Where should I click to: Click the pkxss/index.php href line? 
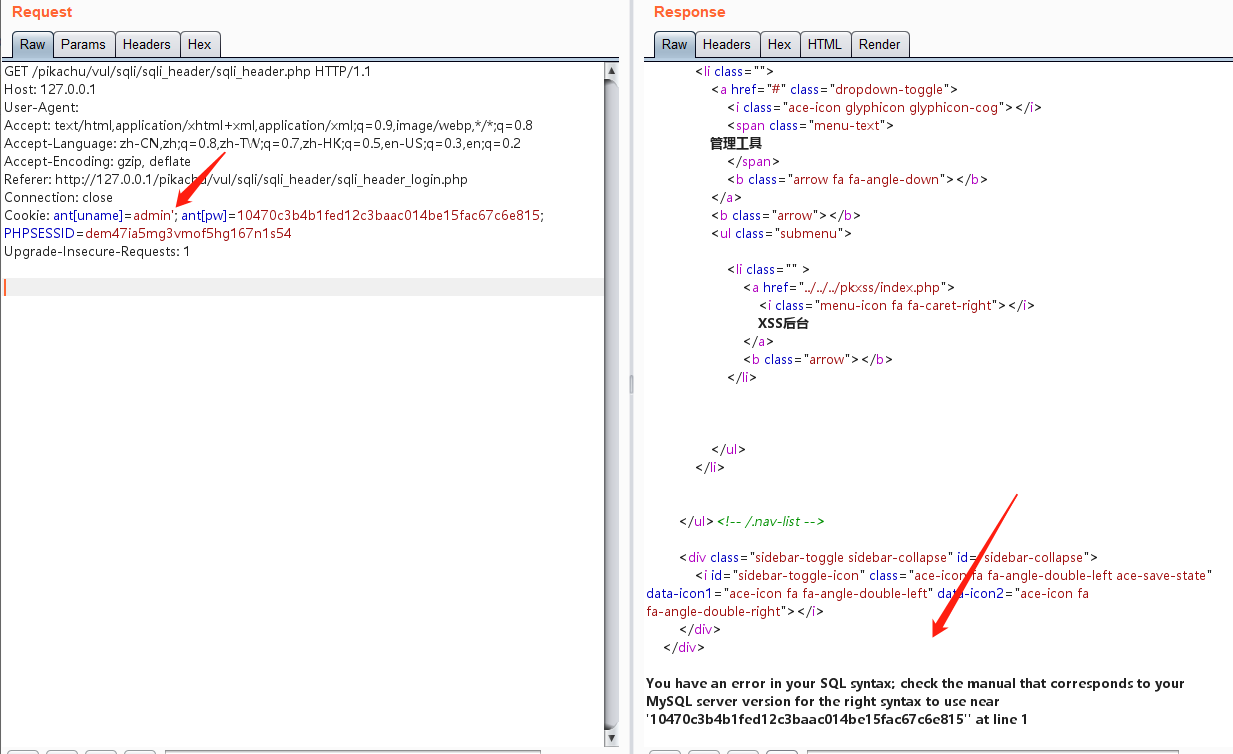point(849,287)
